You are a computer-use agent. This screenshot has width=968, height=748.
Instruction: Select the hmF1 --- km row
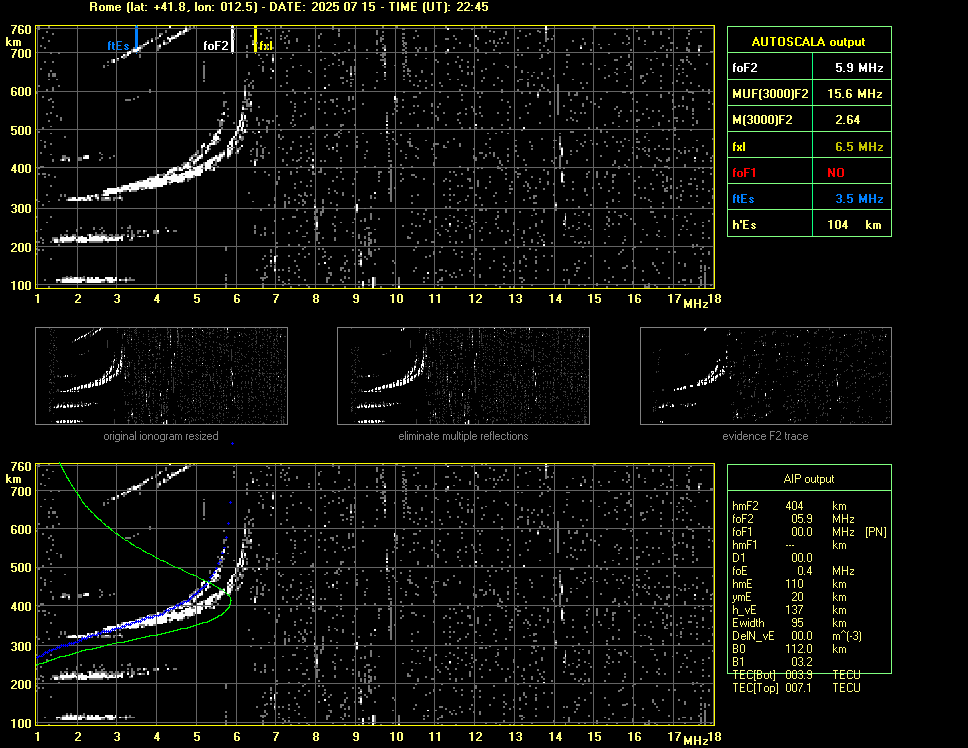(789, 544)
